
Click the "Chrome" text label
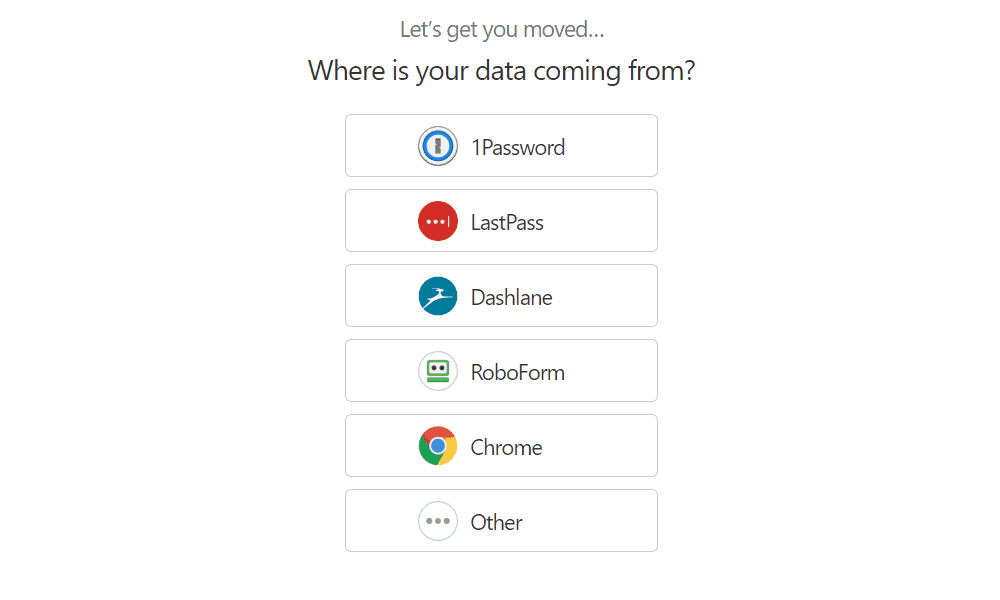pos(506,448)
